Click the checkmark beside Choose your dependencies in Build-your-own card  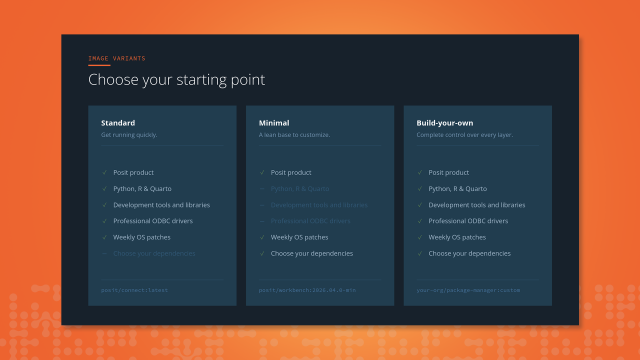(420, 253)
